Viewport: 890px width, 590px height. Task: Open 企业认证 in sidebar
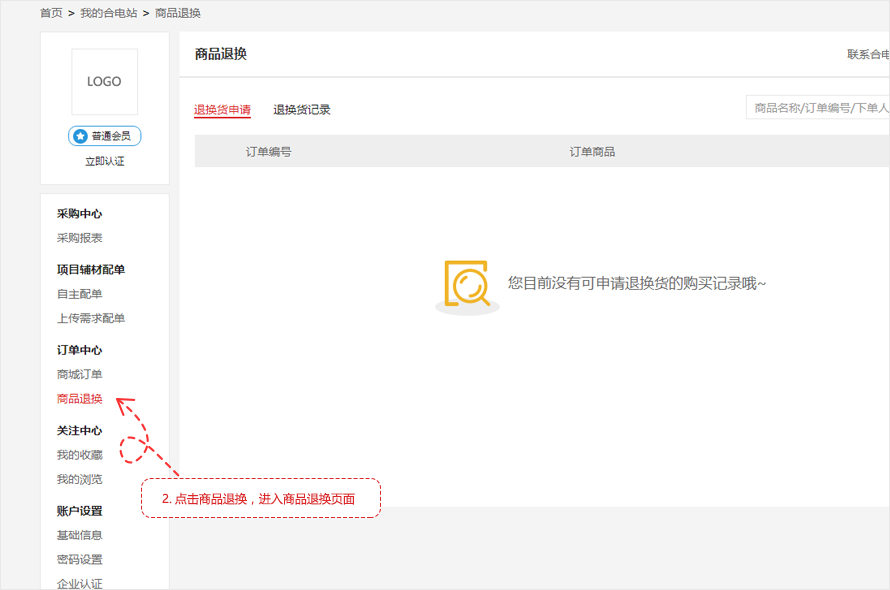coord(80,583)
